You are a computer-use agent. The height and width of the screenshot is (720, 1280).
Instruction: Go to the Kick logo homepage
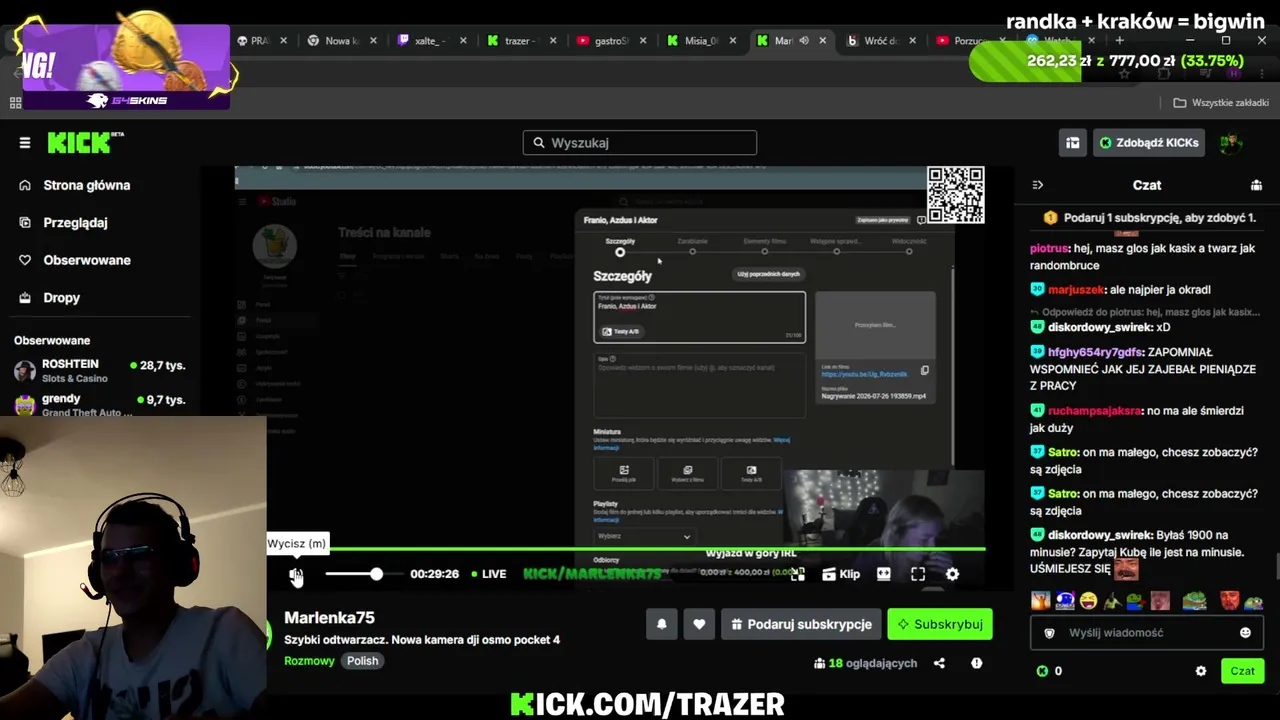[85, 143]
